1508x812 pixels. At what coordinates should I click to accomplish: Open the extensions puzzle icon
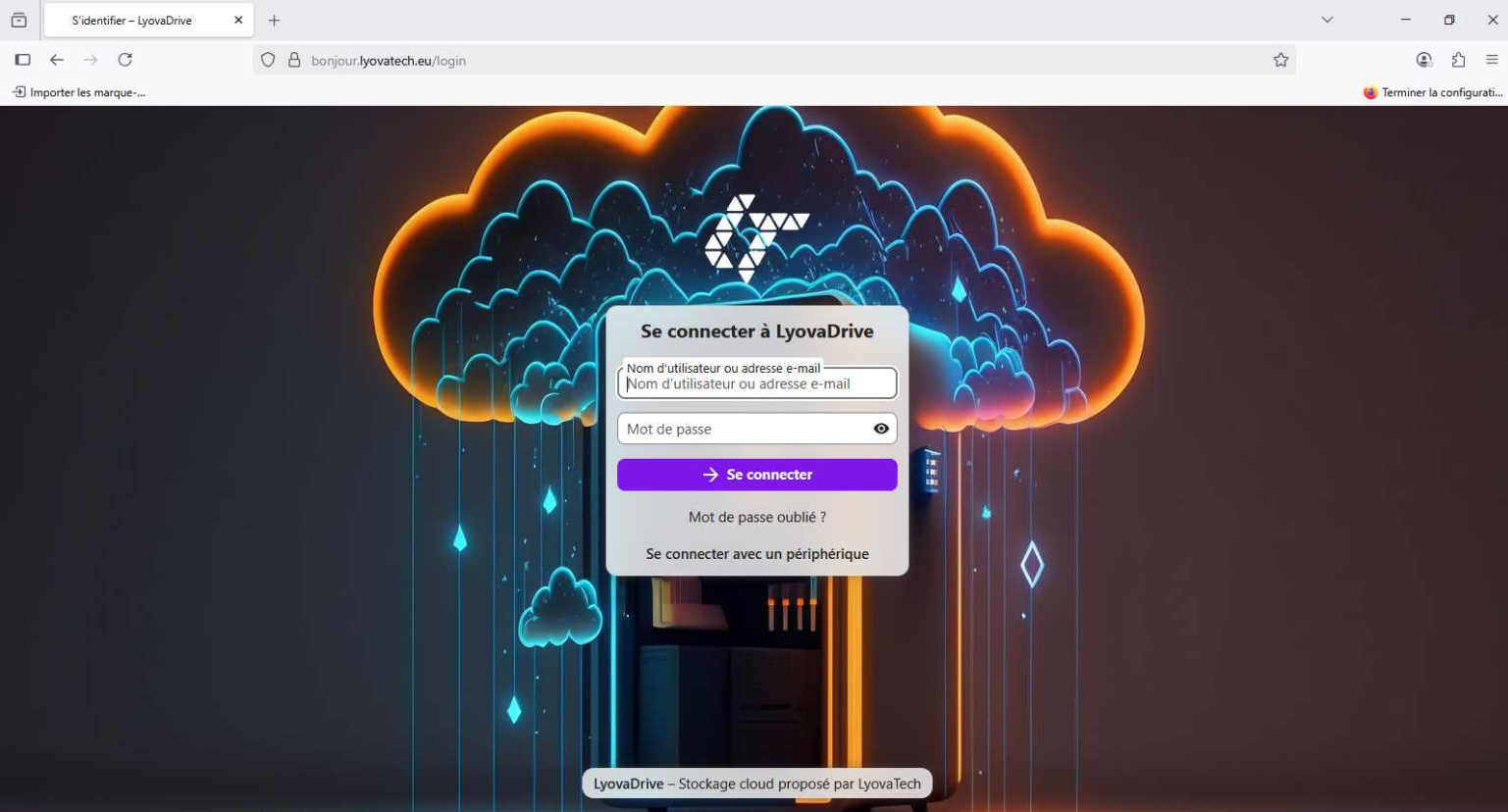point(1459,60)
